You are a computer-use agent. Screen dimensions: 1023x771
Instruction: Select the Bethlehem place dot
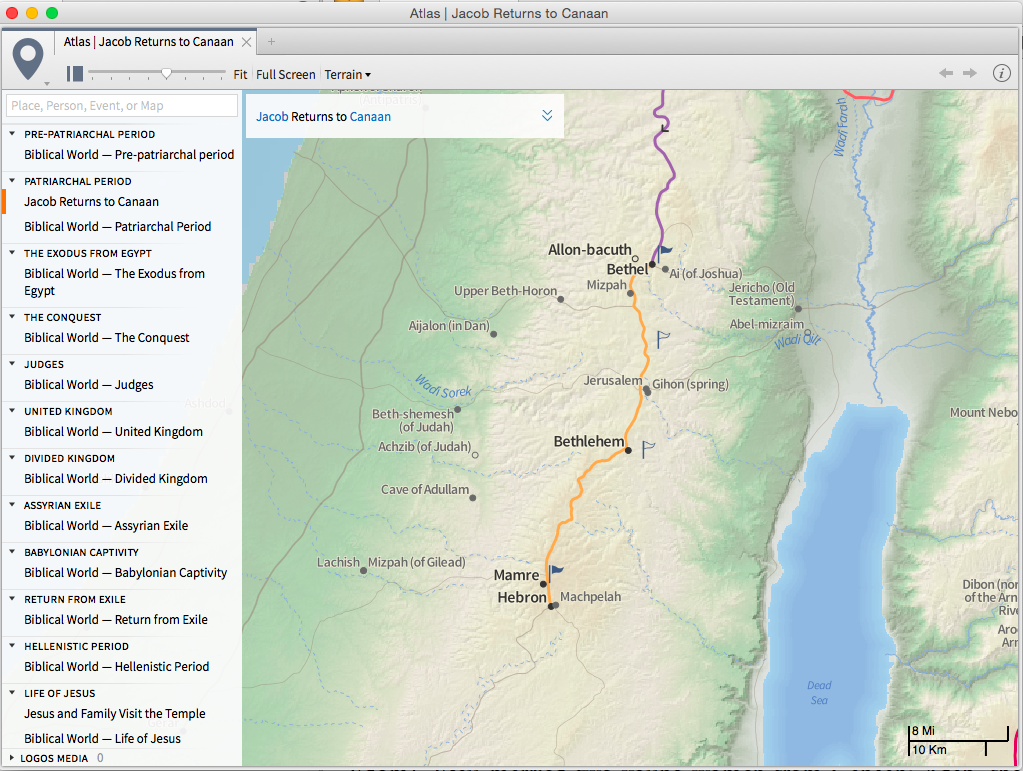628,450
